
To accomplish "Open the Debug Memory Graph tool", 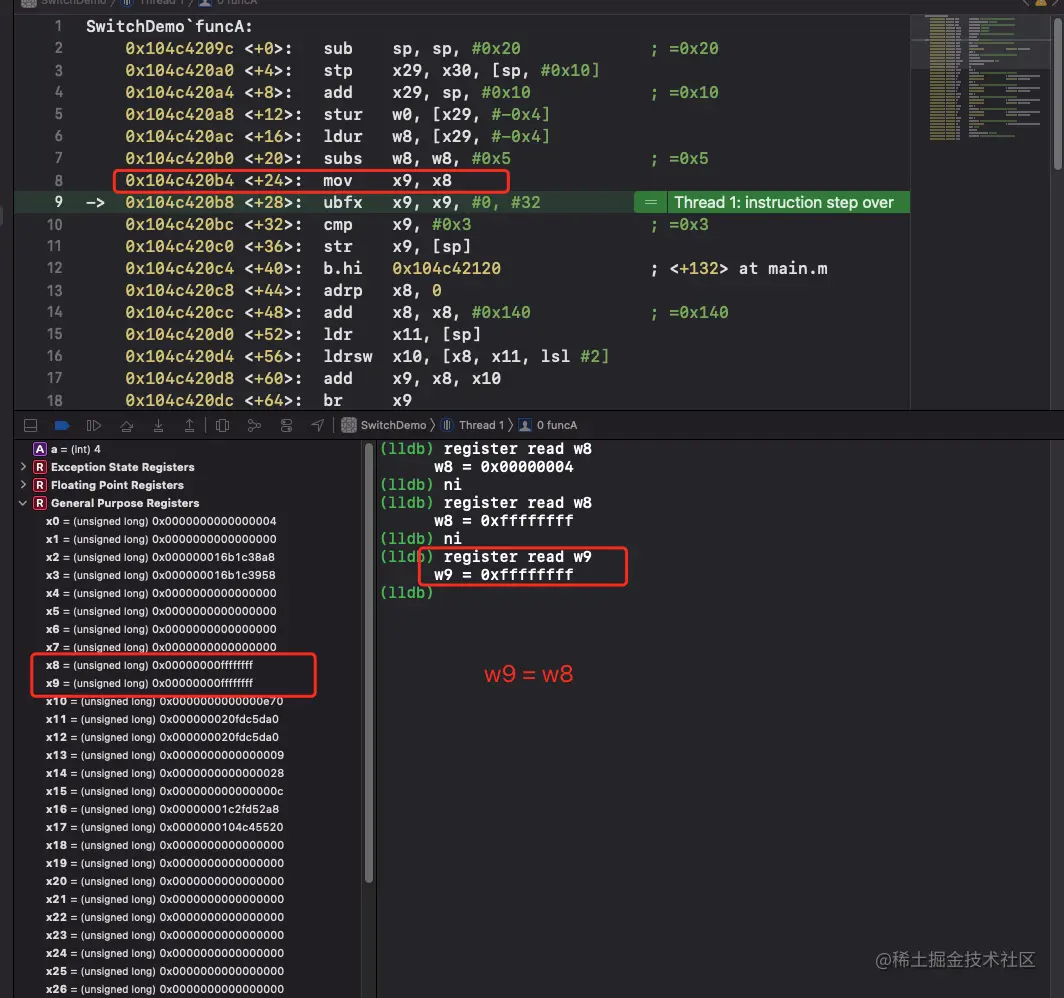I will 254,425.
